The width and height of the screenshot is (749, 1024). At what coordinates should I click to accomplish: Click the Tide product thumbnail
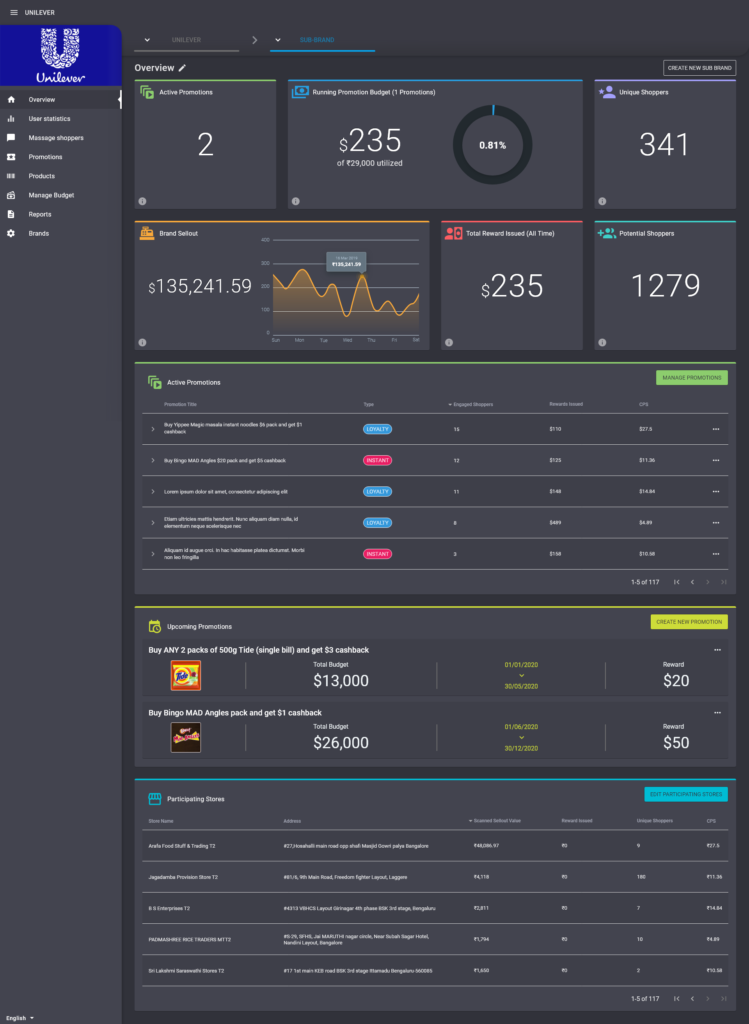click(x=185, y=675)
